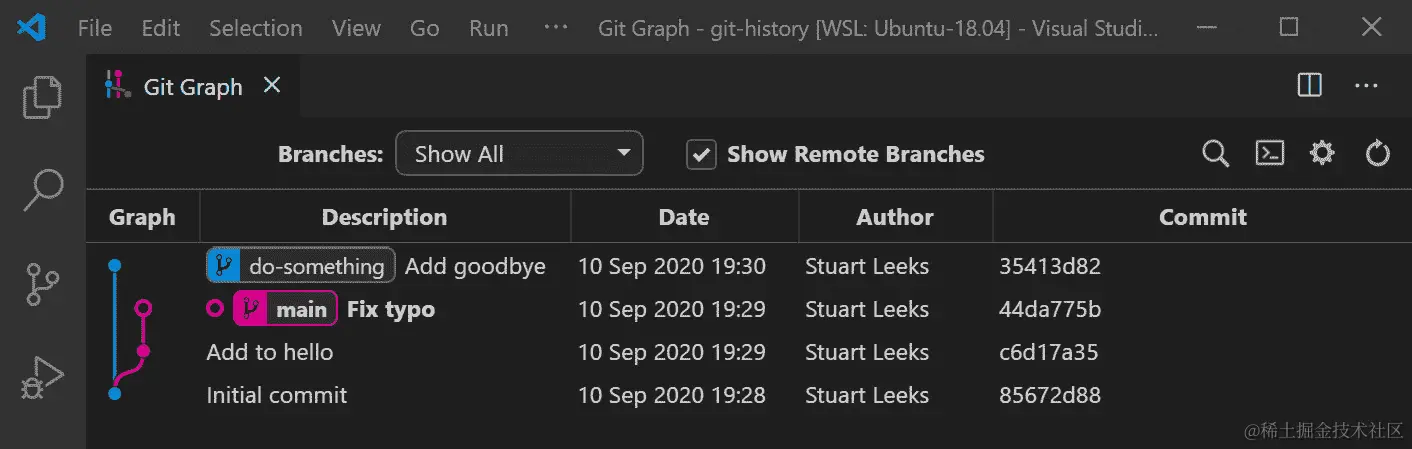Open the Go menu
This screenshot has height=449, width=1412.
coord(424,28)
